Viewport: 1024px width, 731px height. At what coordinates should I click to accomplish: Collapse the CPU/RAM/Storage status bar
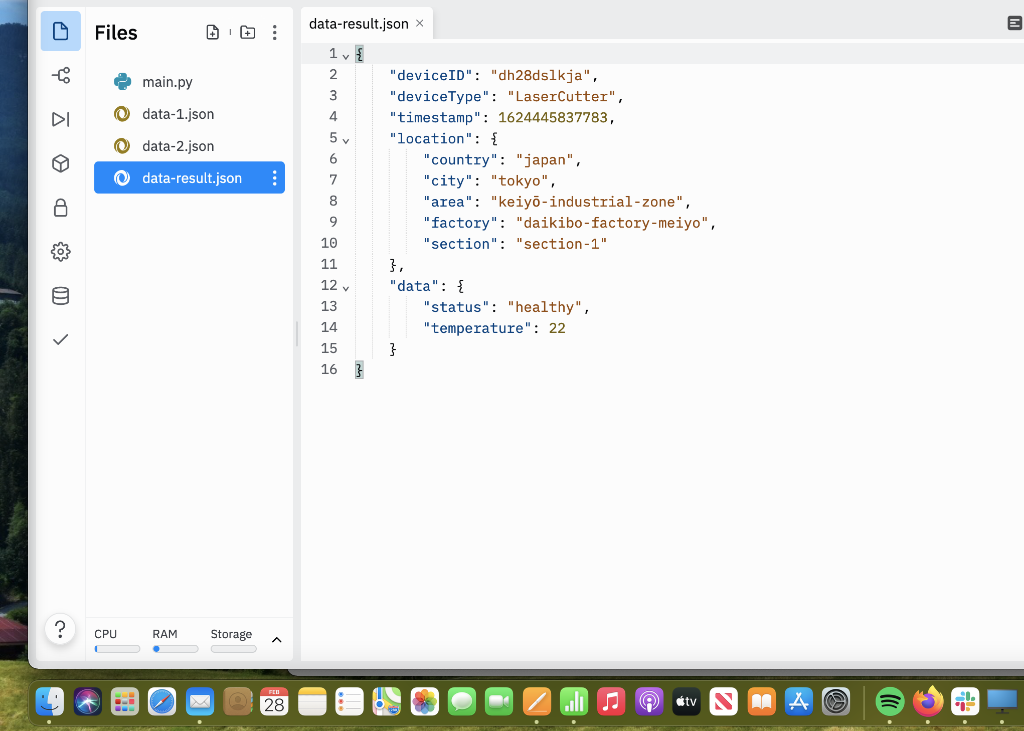276,637
